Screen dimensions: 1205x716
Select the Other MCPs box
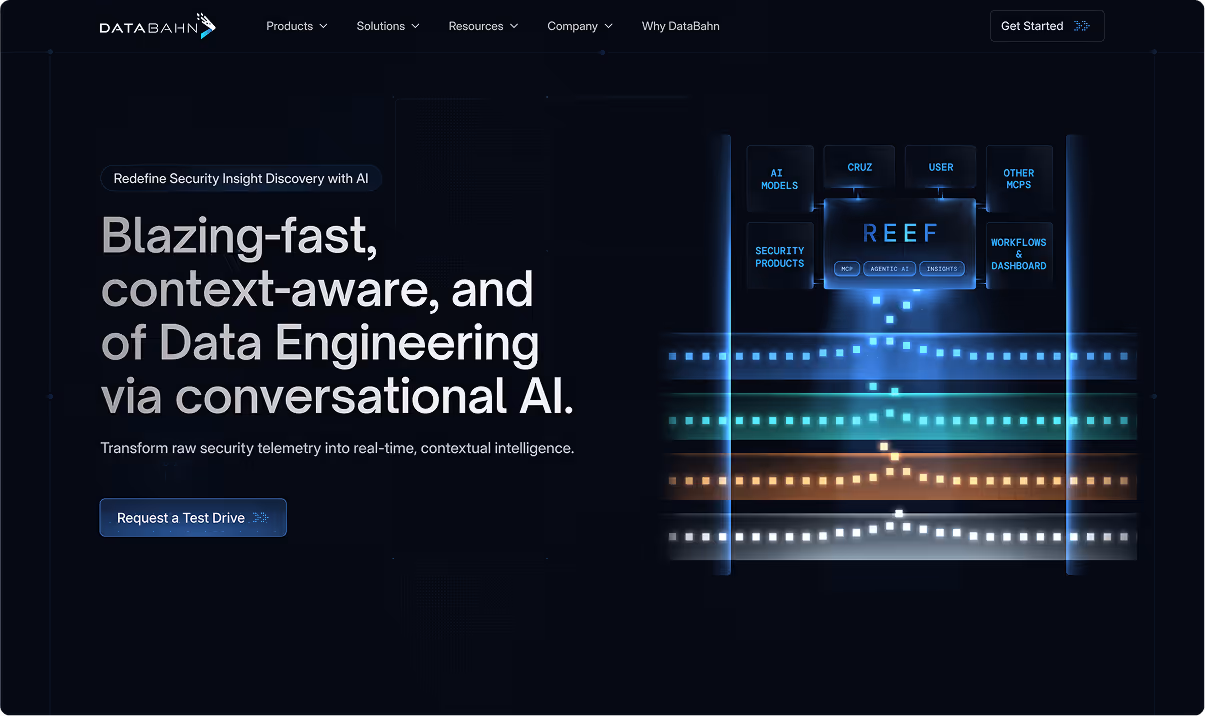click(1019, 179)
